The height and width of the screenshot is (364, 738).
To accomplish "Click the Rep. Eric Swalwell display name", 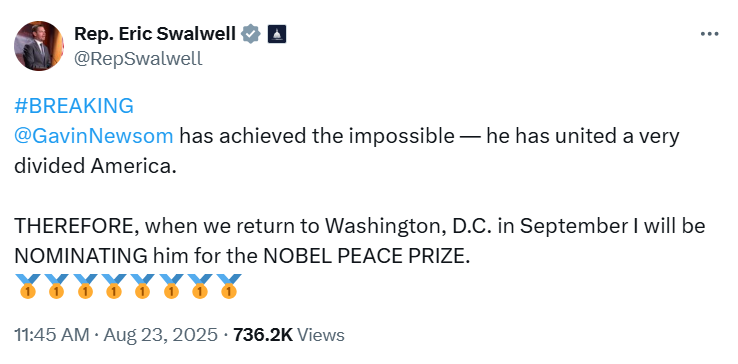I will pos(155,33).
